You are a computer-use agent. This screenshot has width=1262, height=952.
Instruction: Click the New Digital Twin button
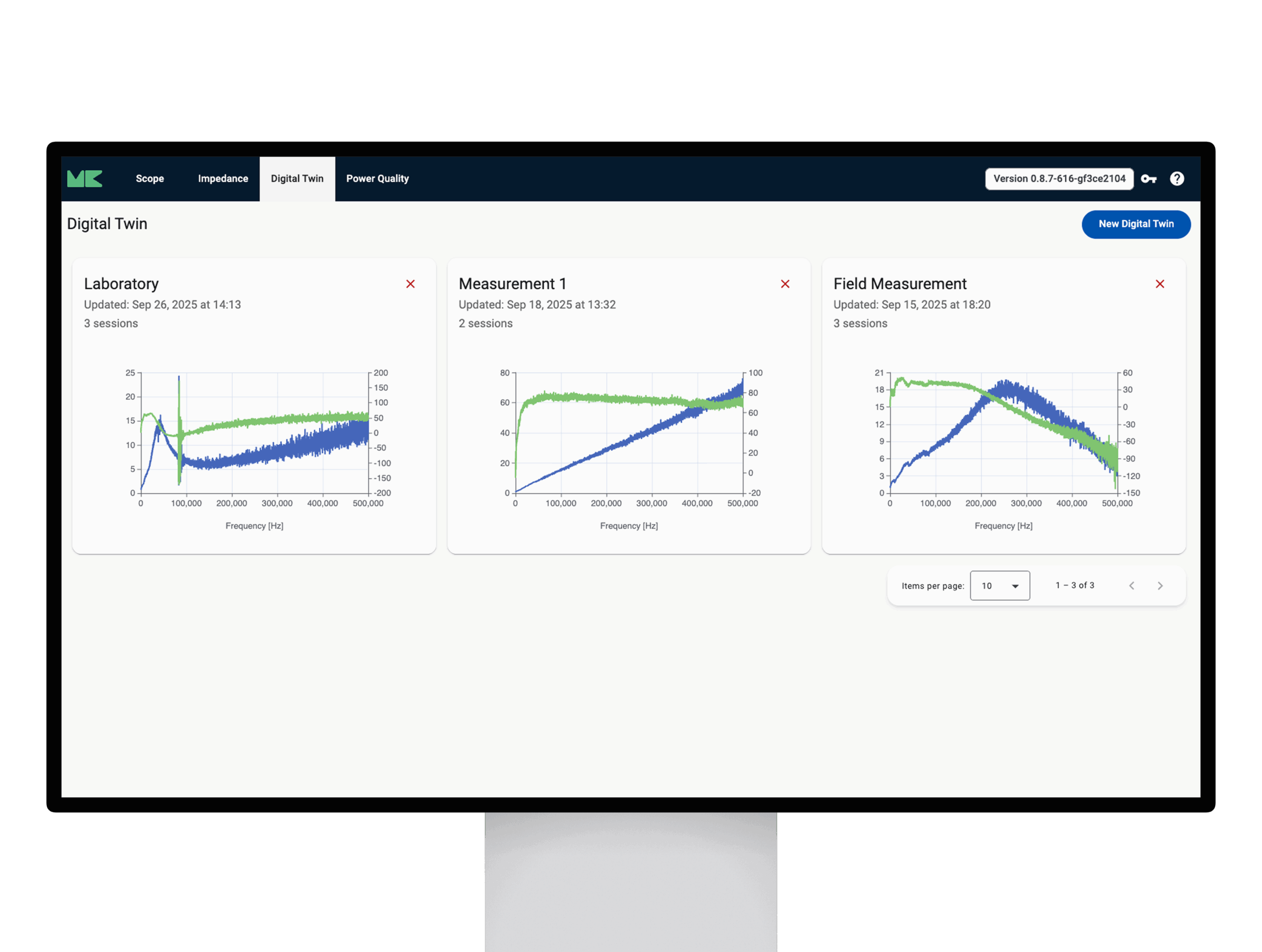tap(1135, 224)
